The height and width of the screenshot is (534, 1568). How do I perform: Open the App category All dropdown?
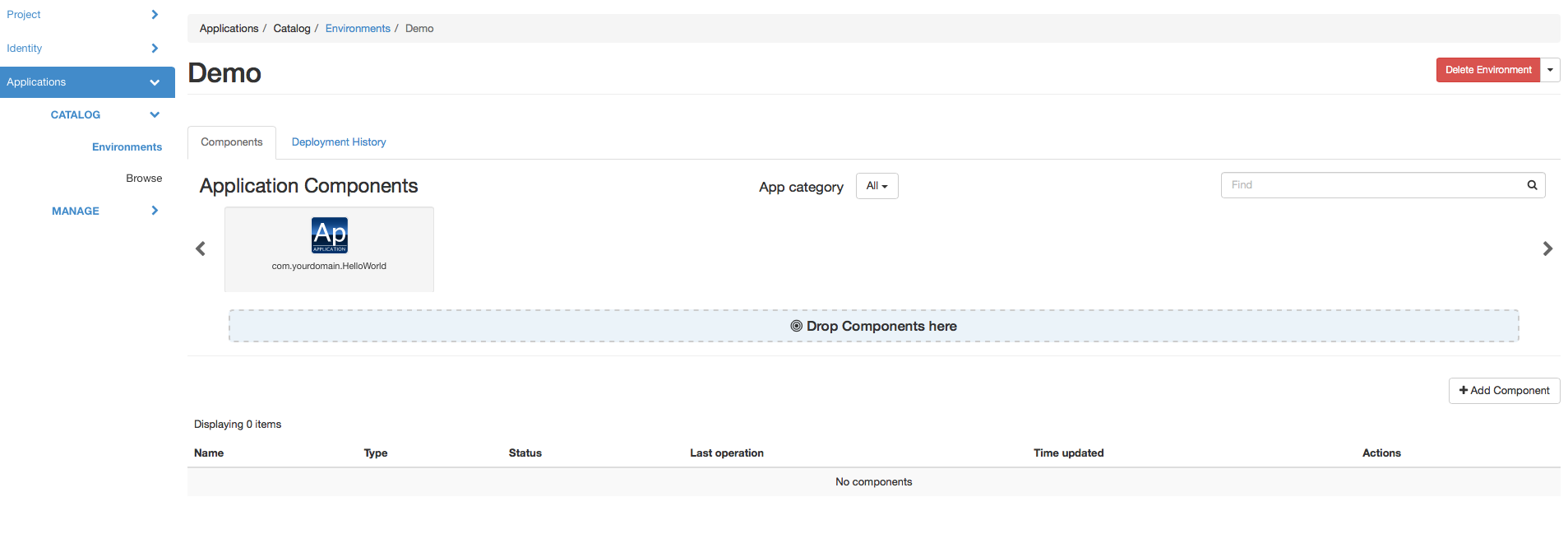point(877,186)
